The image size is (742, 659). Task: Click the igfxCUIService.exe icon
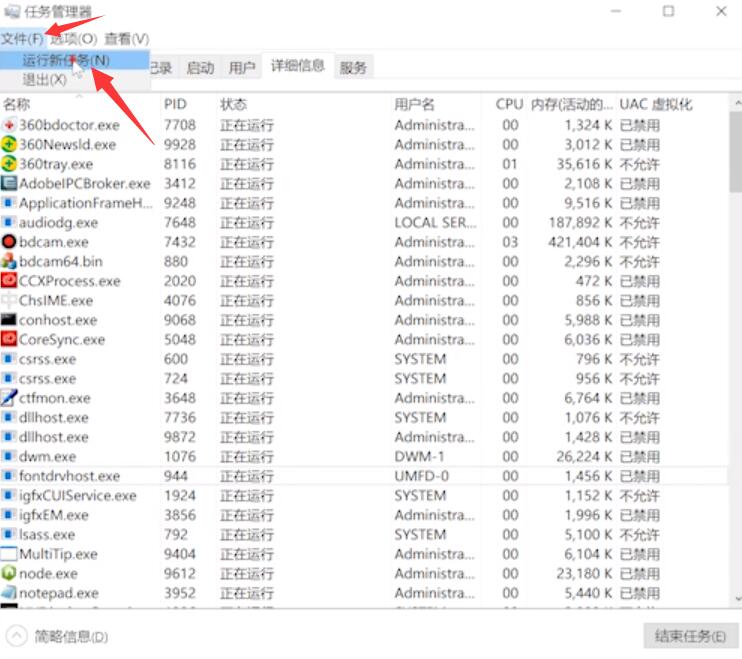[8, 495]
